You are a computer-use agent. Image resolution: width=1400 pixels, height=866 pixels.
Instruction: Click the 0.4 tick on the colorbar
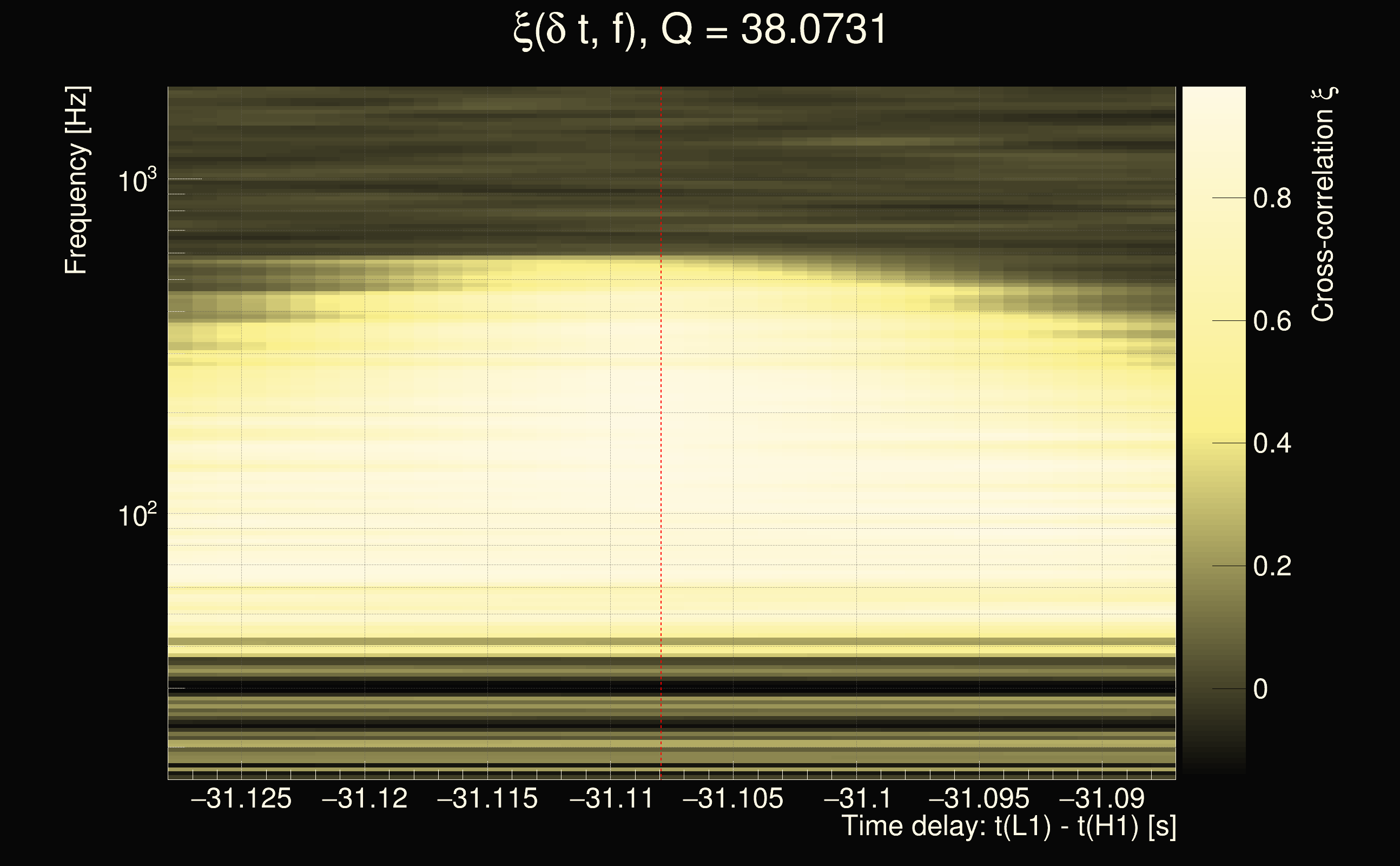click(x=1272, y=443)
